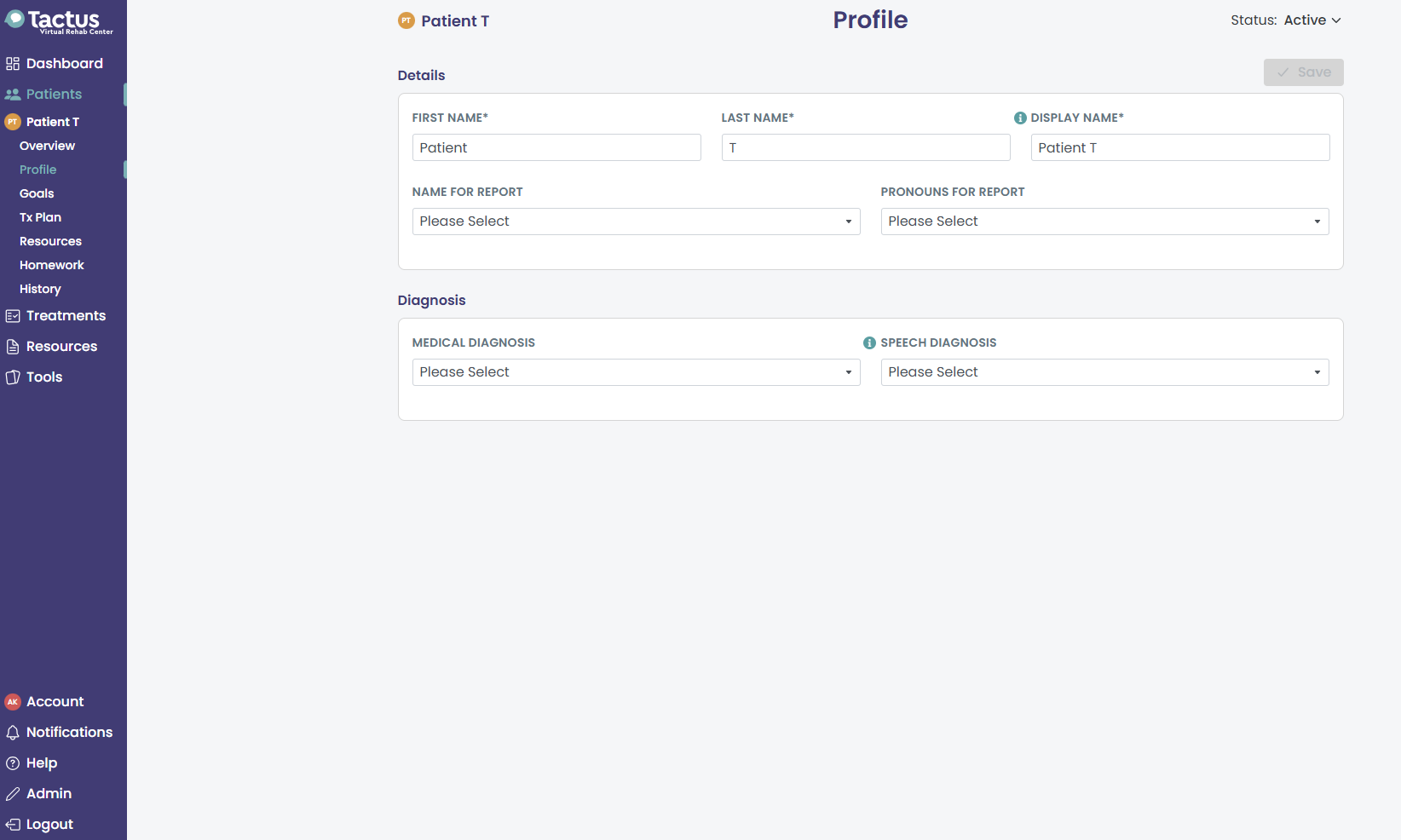The height and width of the screenshot is (840, 1401).
Task: Click the Logout arrow icon
Action: [x=13, y=825]
